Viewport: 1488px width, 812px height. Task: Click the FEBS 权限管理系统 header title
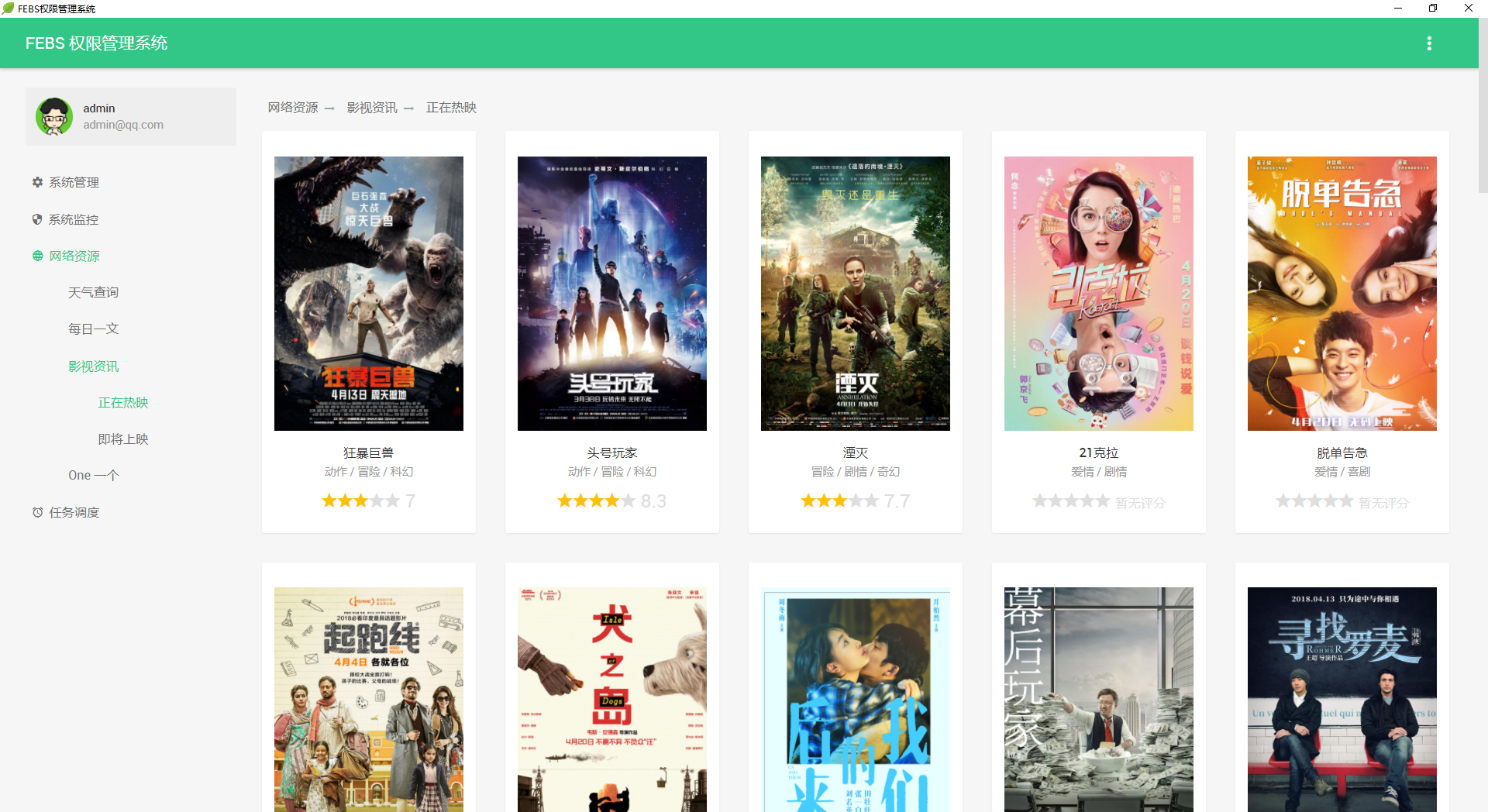pyautogui.click(x=96, y=43)
